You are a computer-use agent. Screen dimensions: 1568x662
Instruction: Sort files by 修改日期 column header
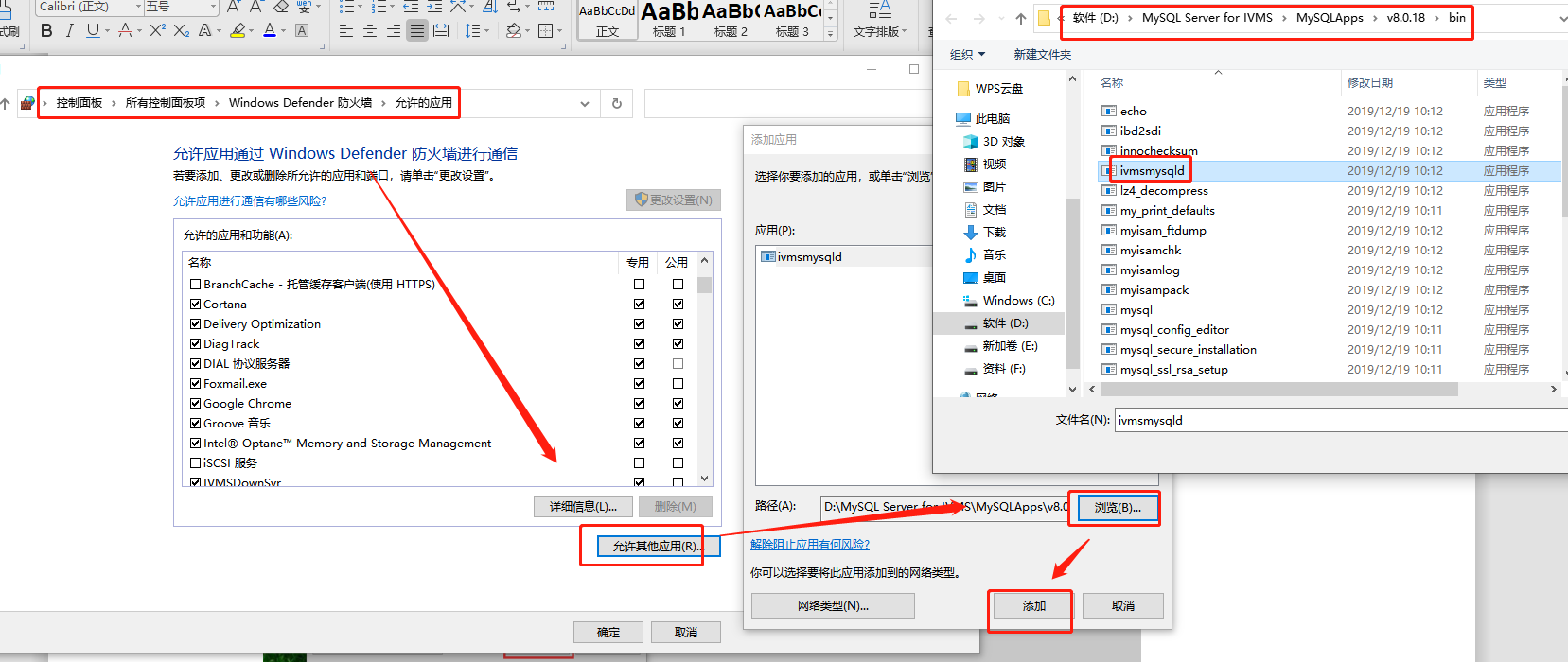coord(1370,83)
